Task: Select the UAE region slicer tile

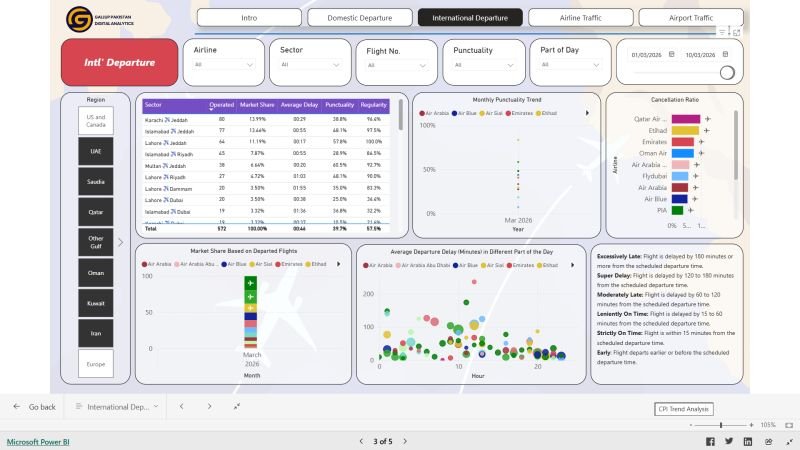Action: 96,151
